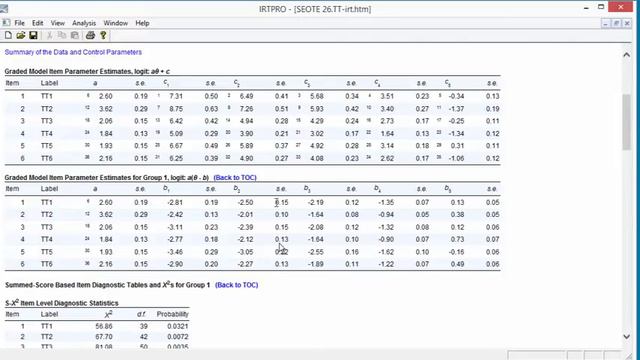Click value 3.14 in TT5 c4 column
640x360 pixels.
387,146
